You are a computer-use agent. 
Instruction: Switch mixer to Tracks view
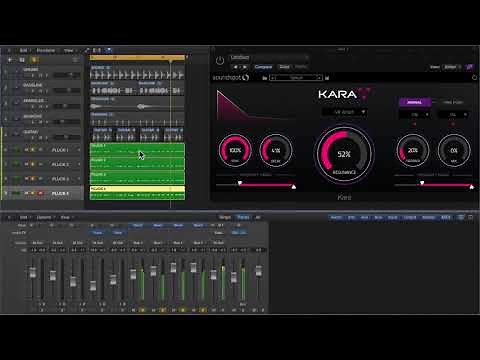(x=243, y=217)
